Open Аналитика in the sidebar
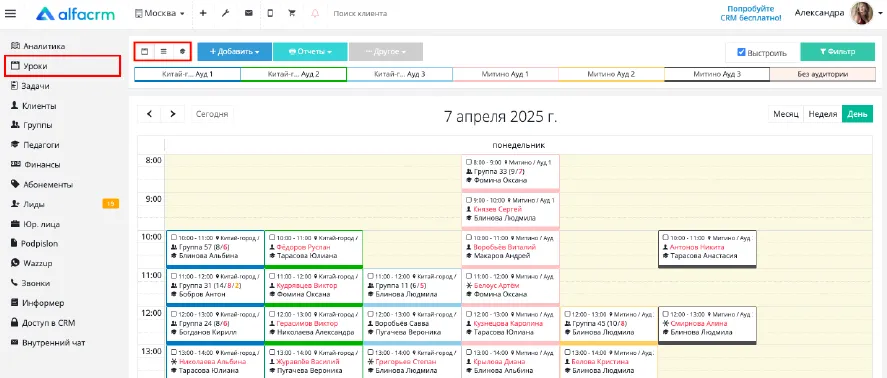Image resolution: width=887 pixels, height=378 pixels. (x=38, y=46)
